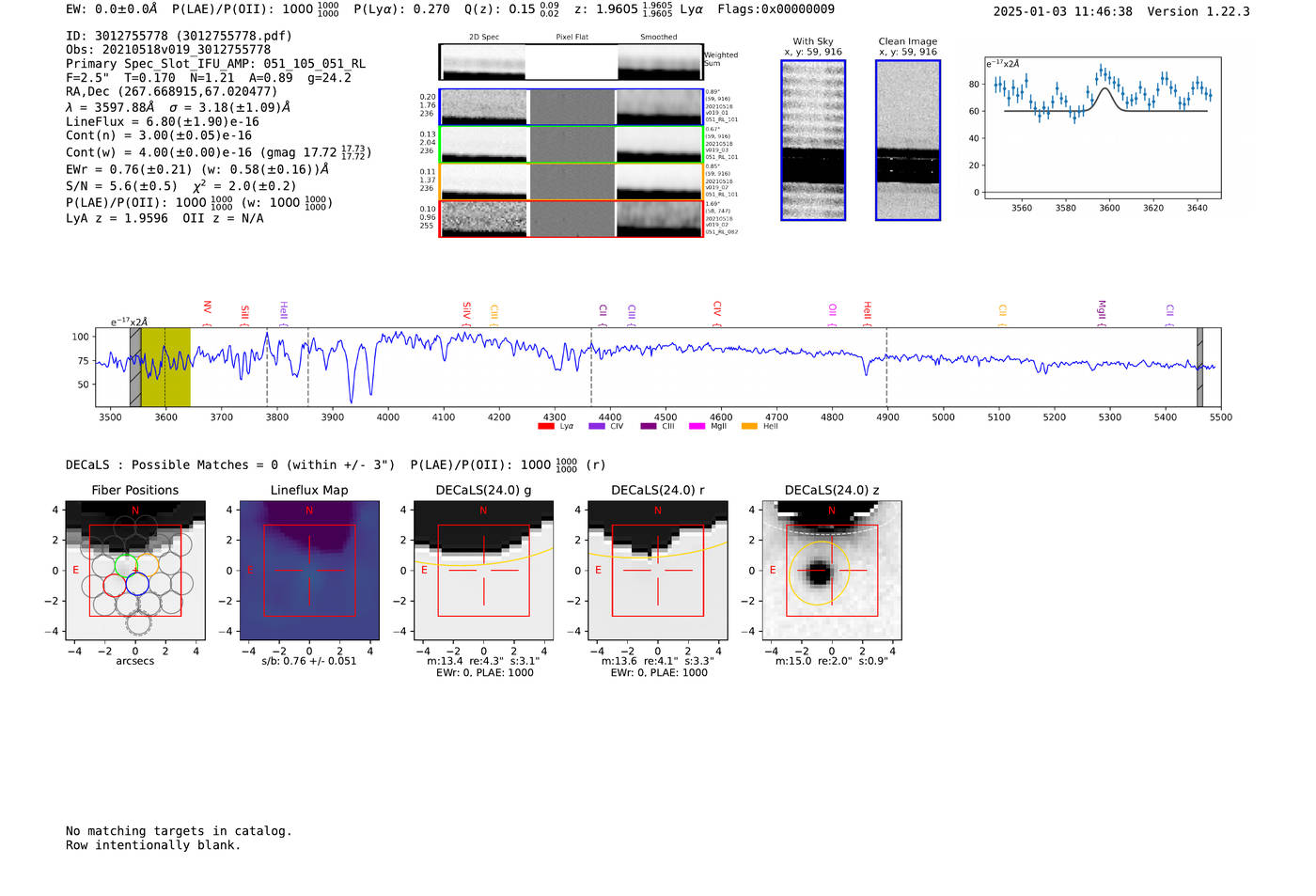Click the timestamp '2025-01-03 11:46:38'
Viewport: 1316px width, 896px height.
(1062, 12)
